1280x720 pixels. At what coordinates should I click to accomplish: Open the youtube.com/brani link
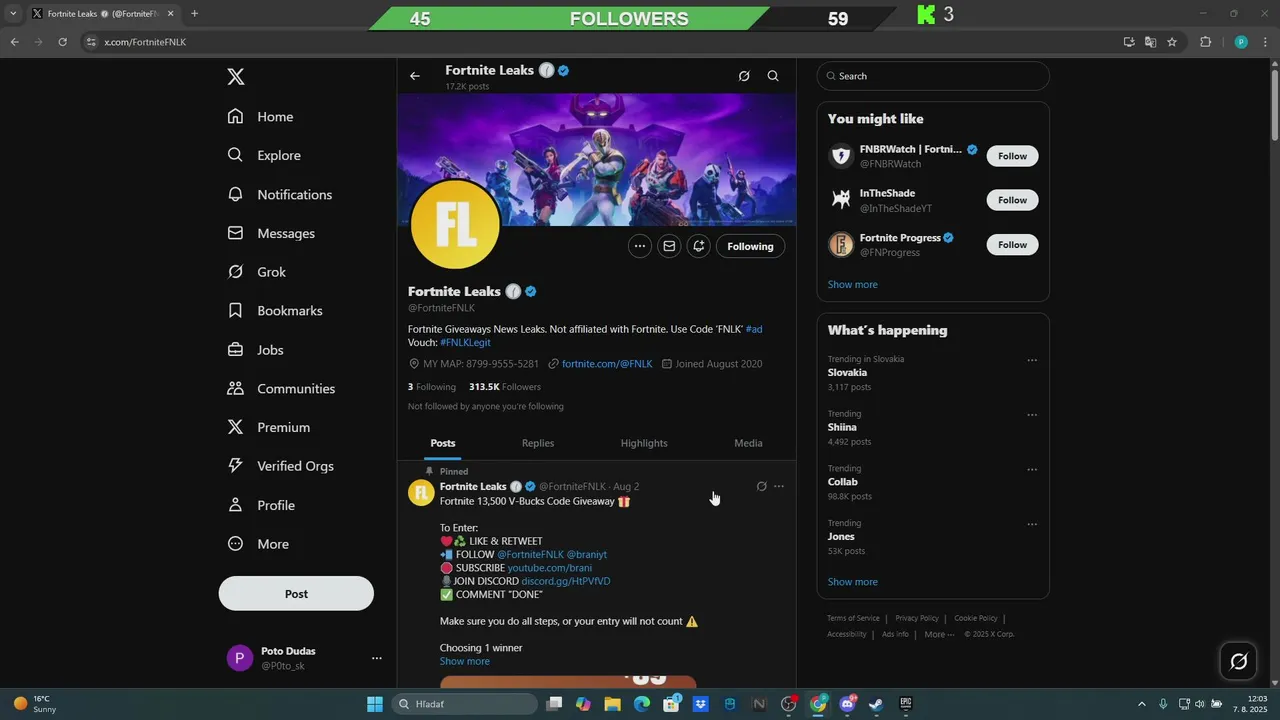click(550, 568)
